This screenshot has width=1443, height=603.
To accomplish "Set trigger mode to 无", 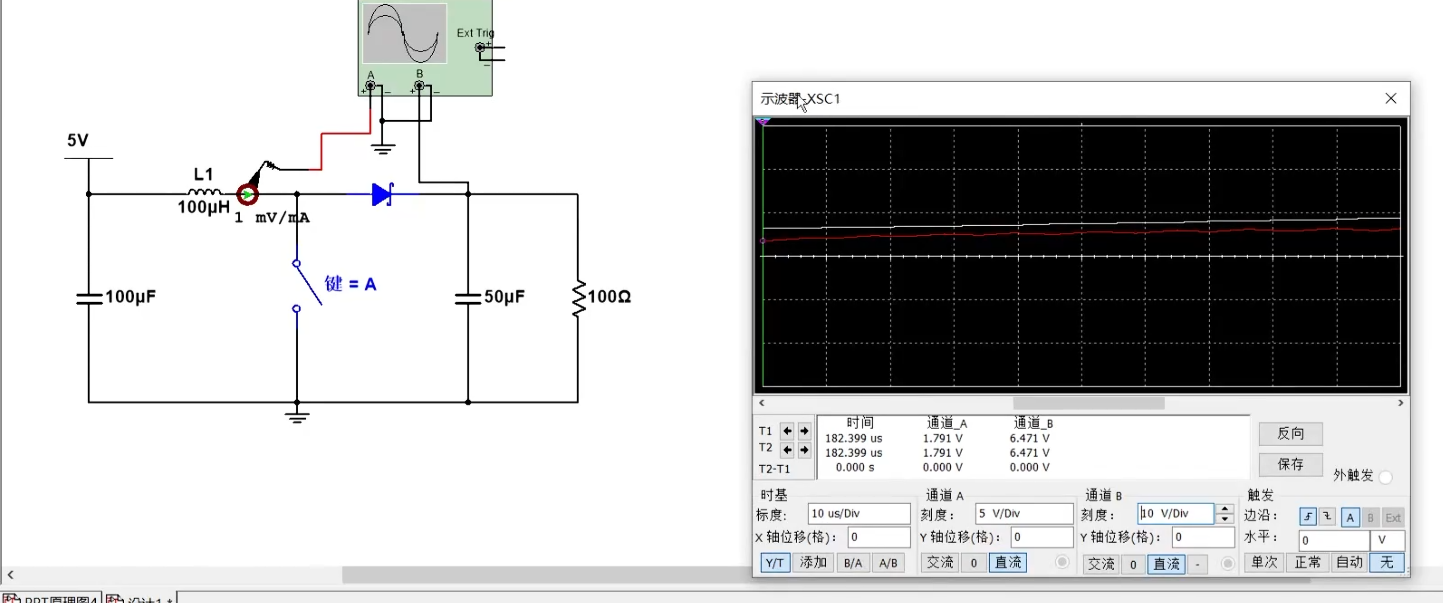I will coord(1386,562).
